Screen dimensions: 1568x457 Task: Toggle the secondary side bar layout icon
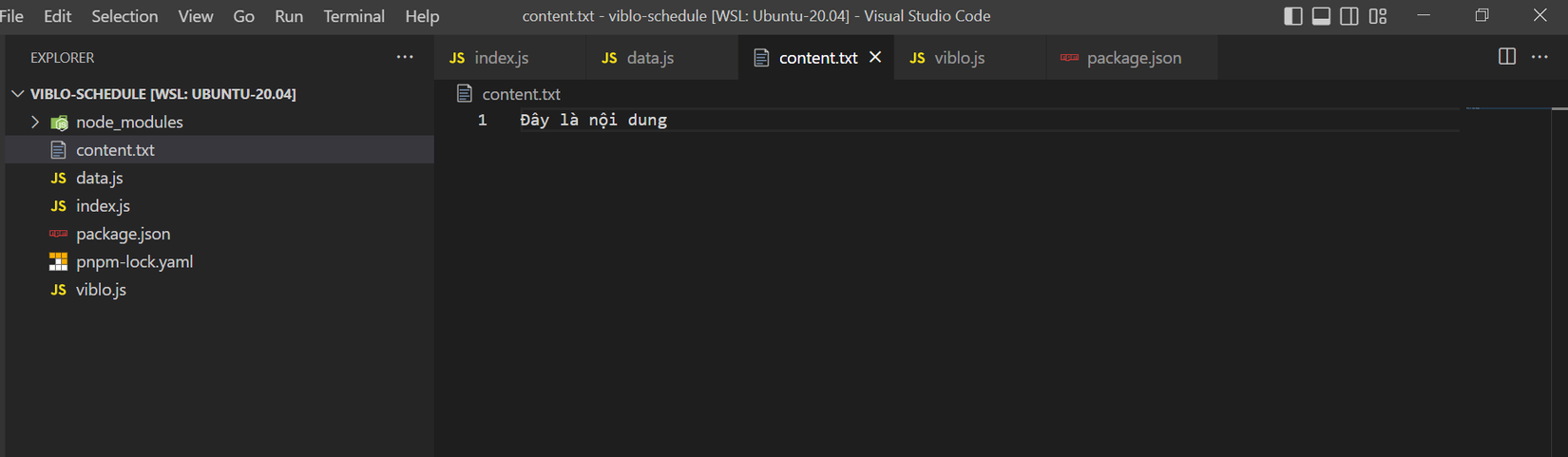pos(1348,16)
